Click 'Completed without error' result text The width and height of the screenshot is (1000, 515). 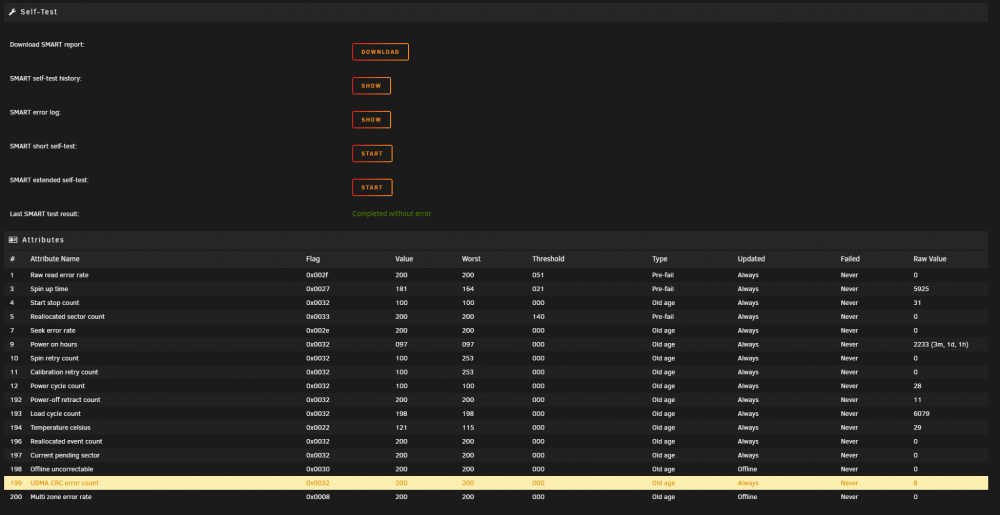[392, 214]
